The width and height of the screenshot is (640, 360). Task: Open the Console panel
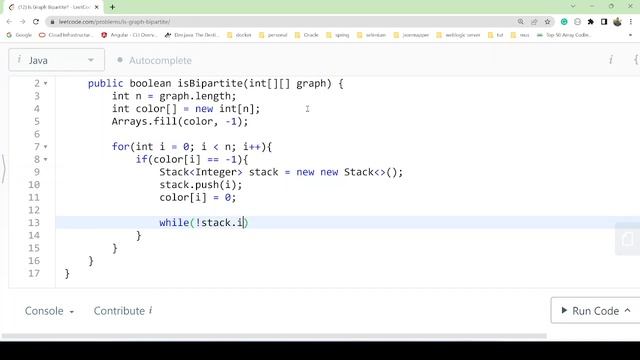(x=49, y=311)
